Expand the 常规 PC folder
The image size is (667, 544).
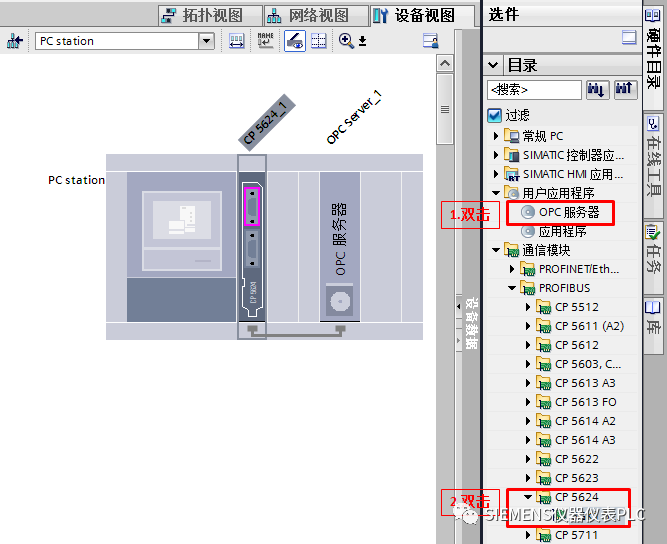pos(496,136)
